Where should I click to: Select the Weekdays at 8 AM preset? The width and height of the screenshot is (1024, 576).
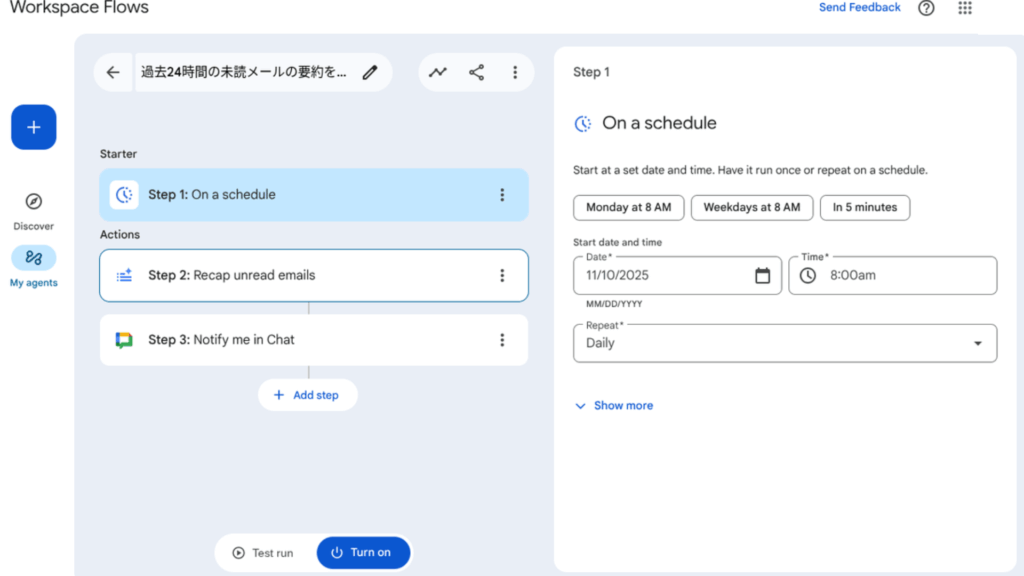pos(751,207)
